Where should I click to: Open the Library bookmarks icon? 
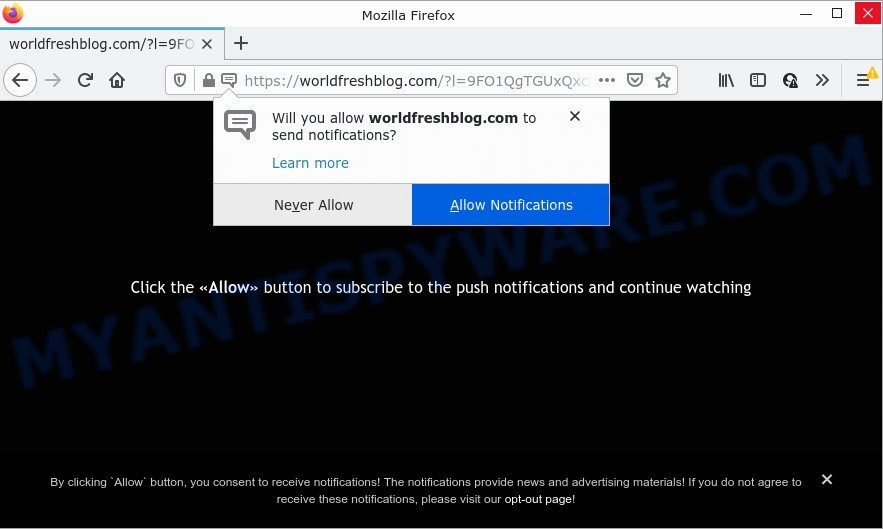point(726,81)
